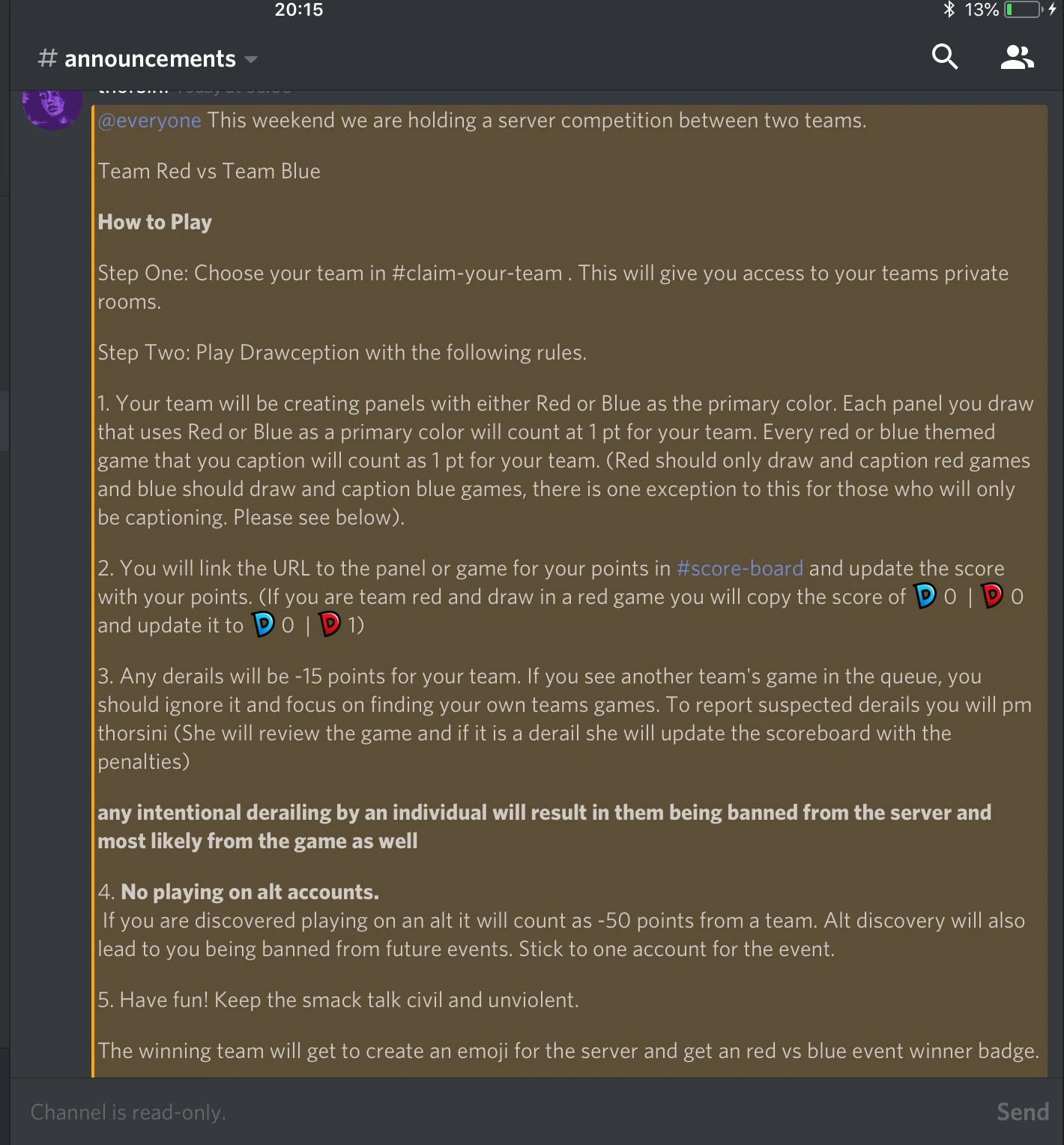Screen dimensions: 1064x1145
Task: Open the #score-board channel link
Action: 740,569
